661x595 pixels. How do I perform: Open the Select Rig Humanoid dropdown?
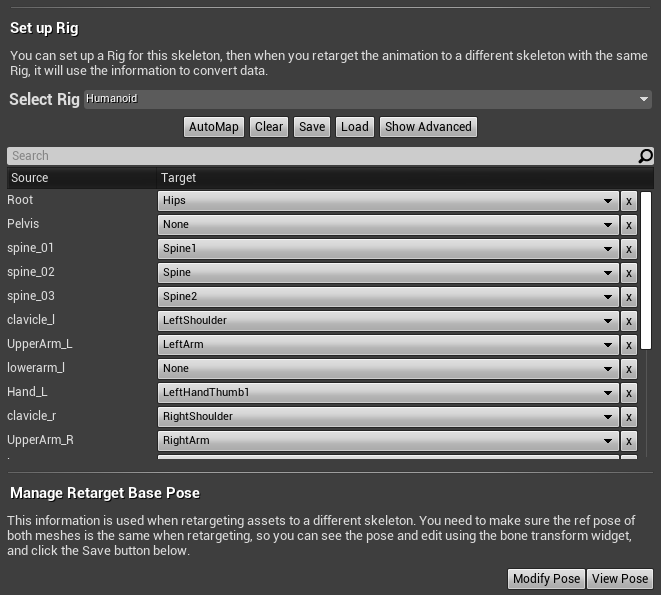click(368, 99)
